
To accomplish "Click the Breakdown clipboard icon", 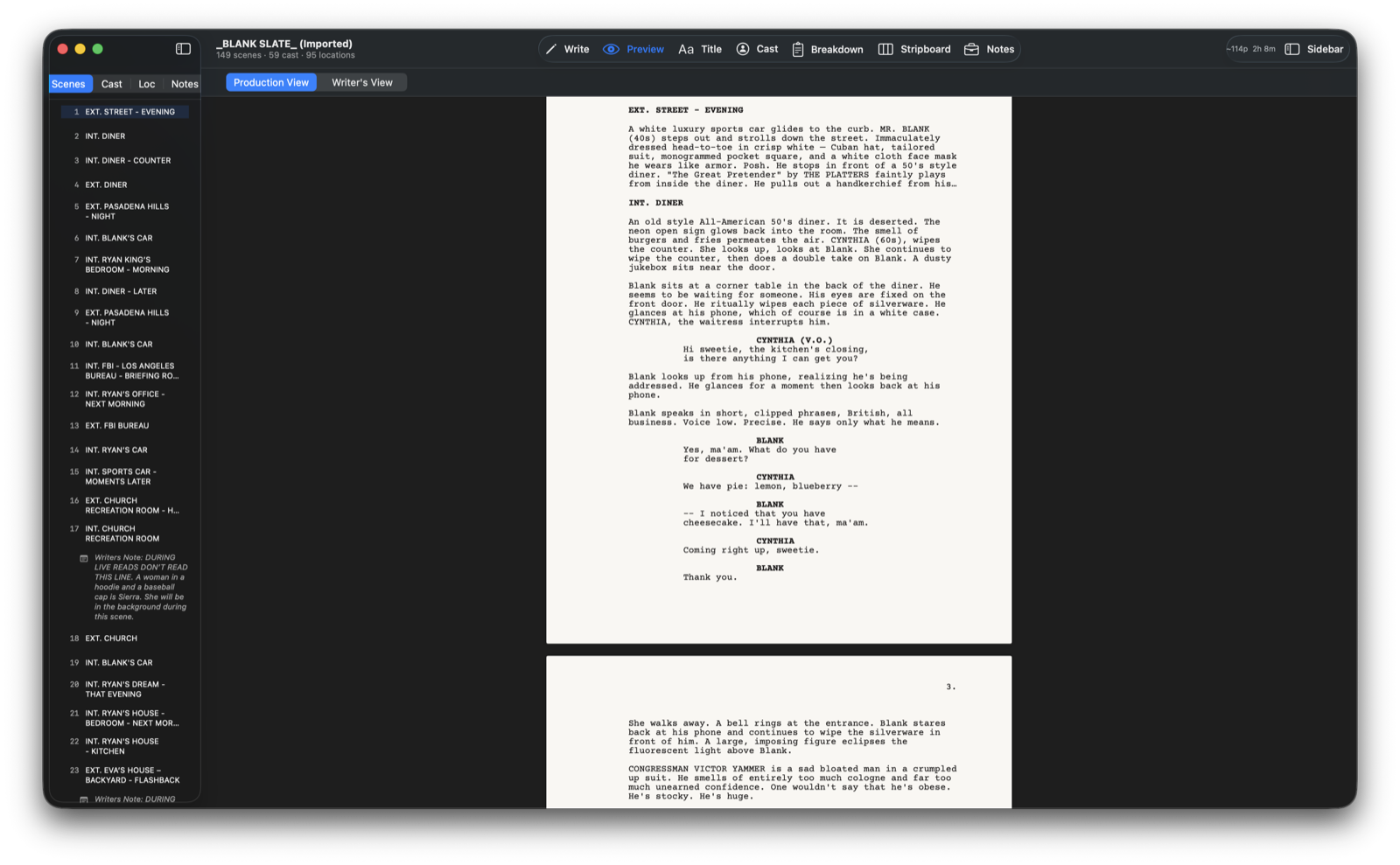I will click(798, 49).
